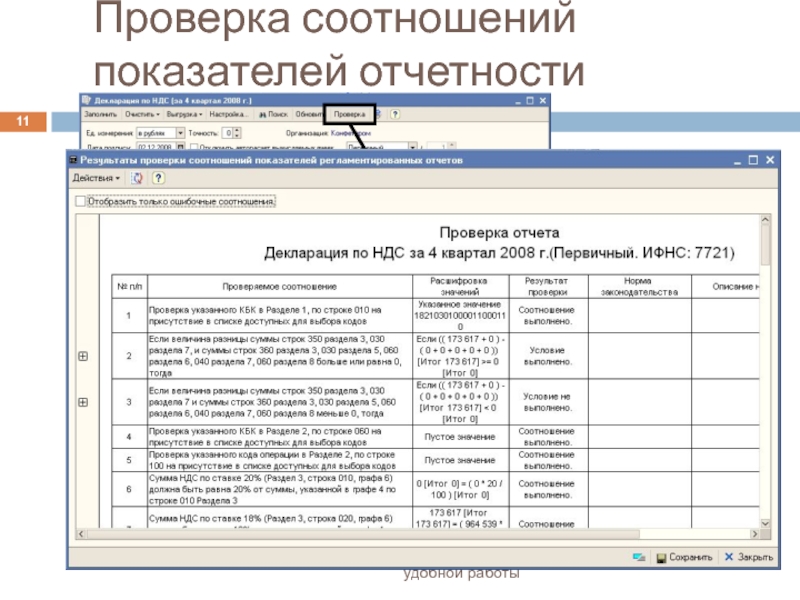
Task: Maximize the results window
Action: (x=753, y=160)
